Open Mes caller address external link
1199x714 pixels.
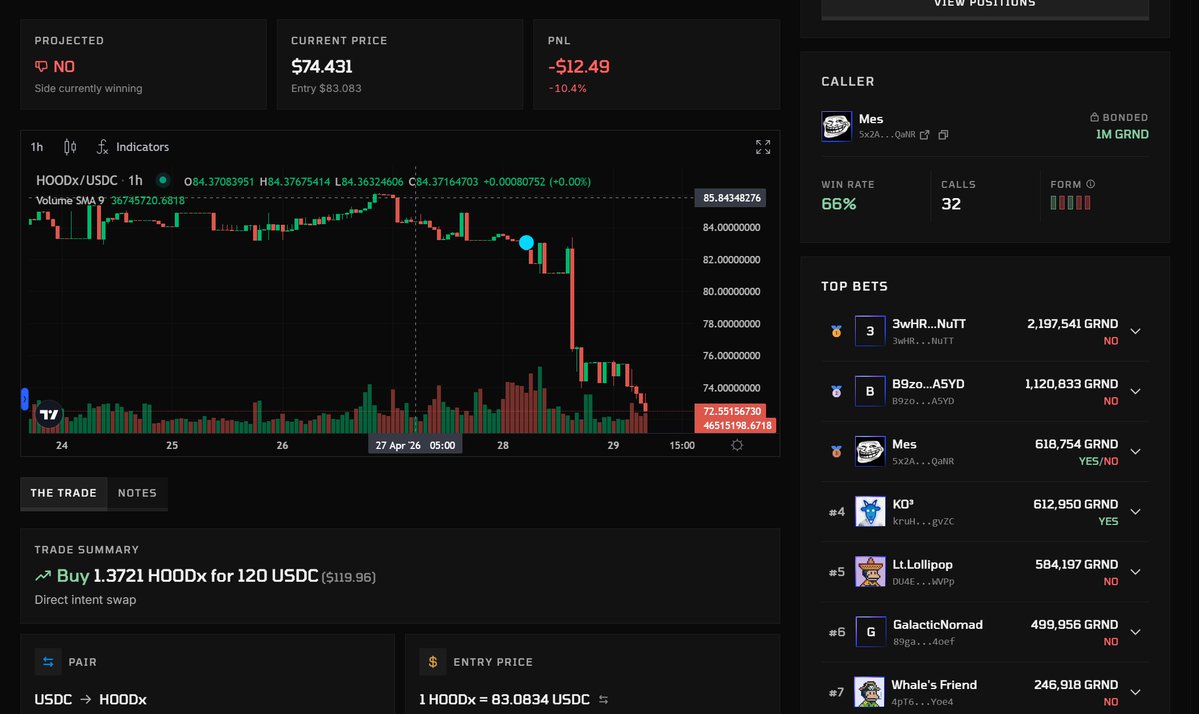pos(924,135)
